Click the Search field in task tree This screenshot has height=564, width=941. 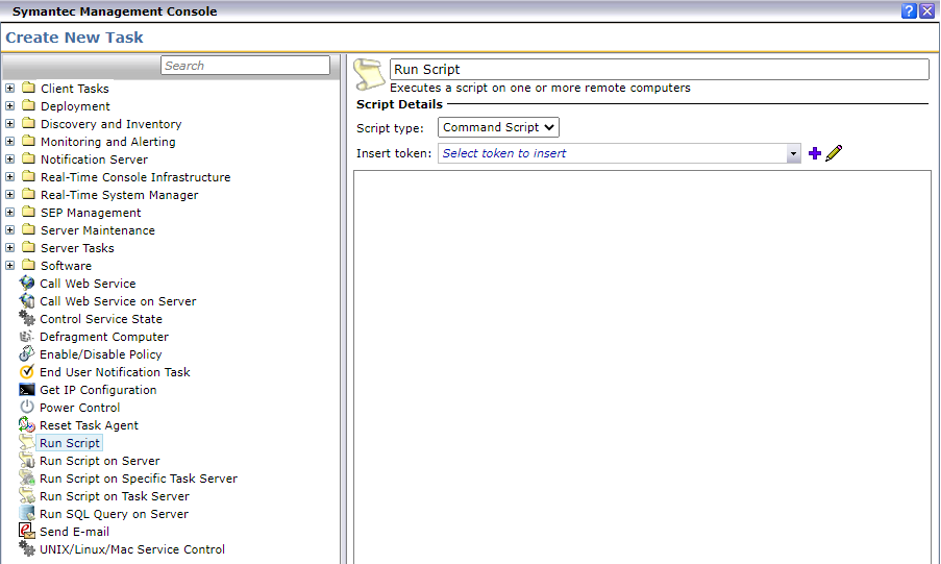[x=245, y=65]
